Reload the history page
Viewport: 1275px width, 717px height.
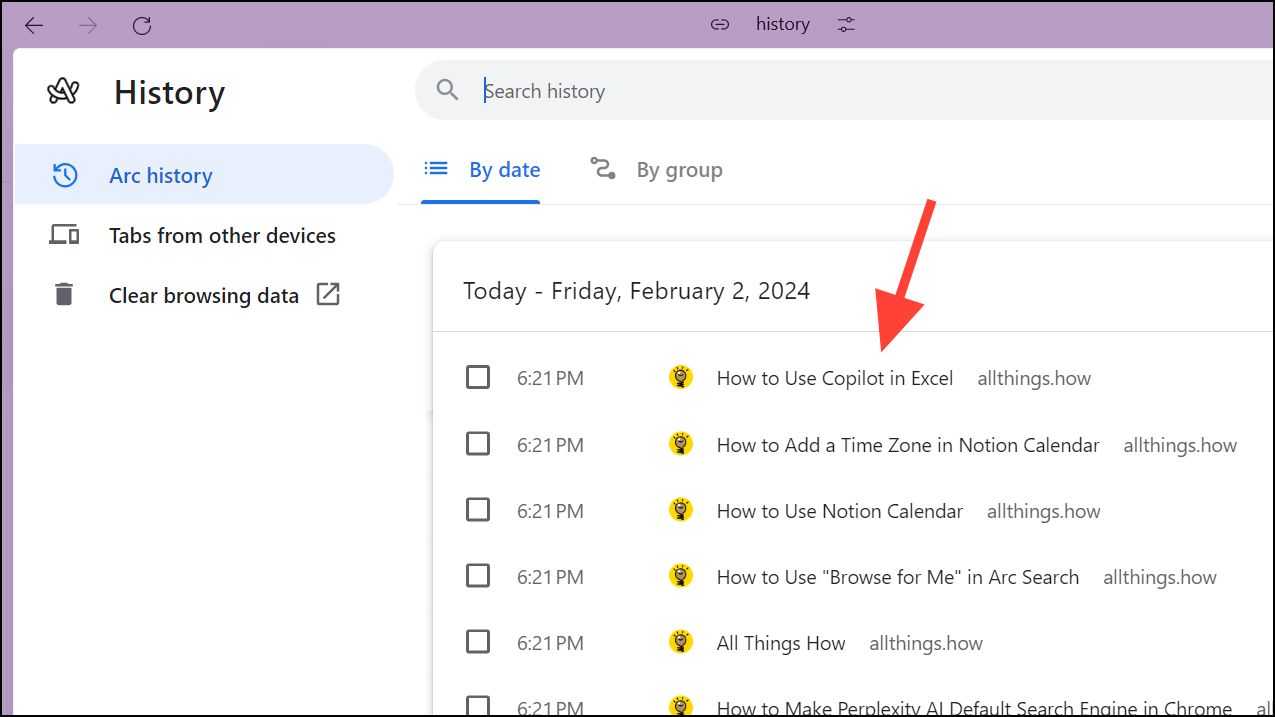click(142, 25)
